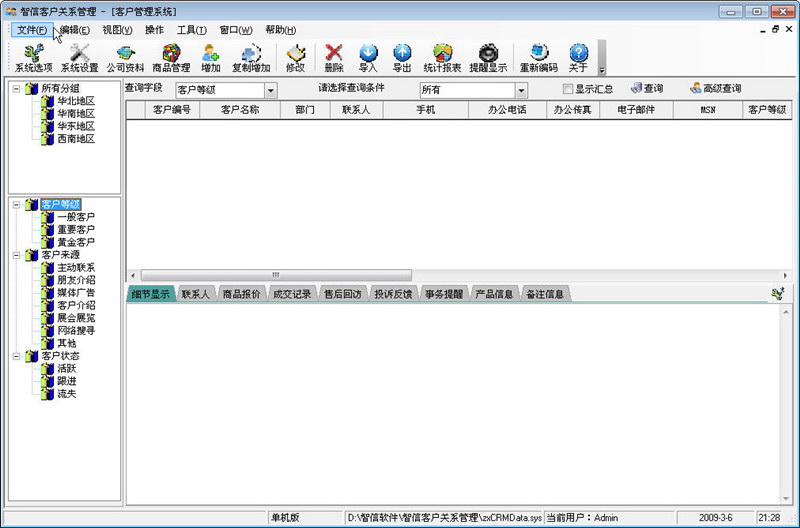Click the toolbar overflow arrow
Image resolution: width=800 pixels, height=528 pixels.
pos(602,70)
